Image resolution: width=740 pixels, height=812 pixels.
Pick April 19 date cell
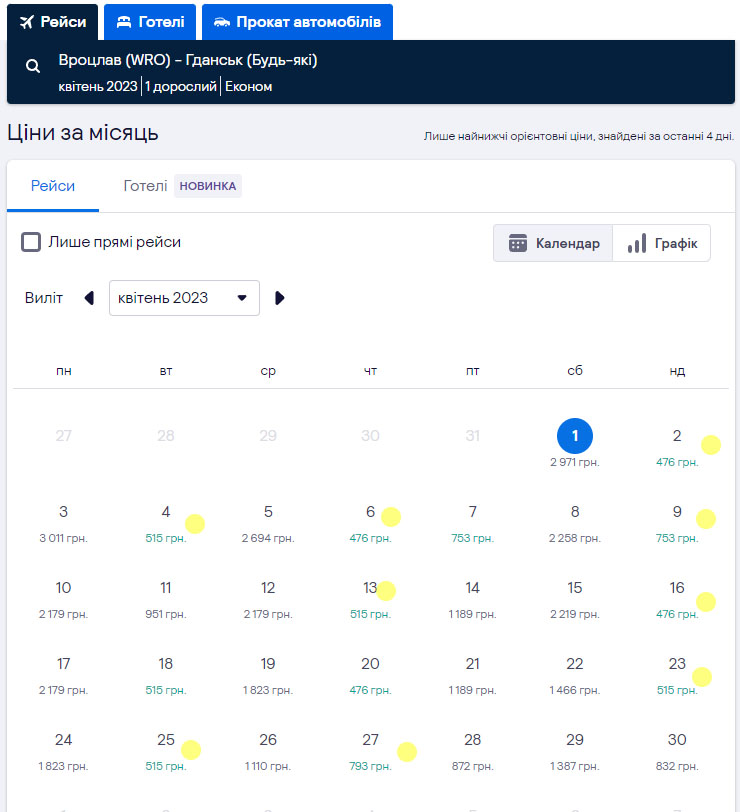[x=268, y=675]
